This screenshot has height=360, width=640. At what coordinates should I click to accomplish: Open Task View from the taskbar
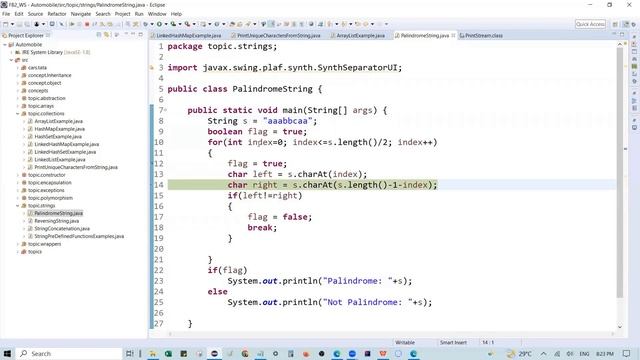[129, 353]
